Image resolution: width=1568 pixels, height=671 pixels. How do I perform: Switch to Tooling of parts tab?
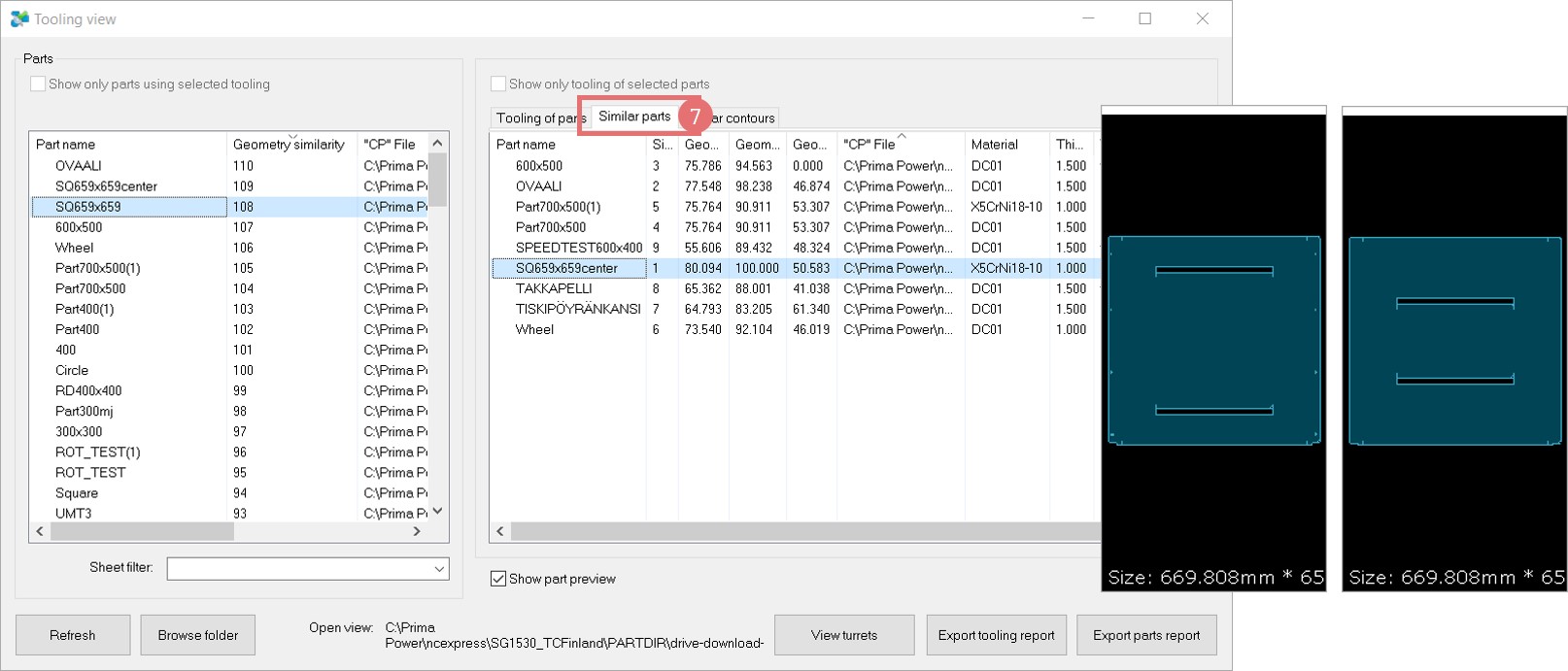click(537, 118)
